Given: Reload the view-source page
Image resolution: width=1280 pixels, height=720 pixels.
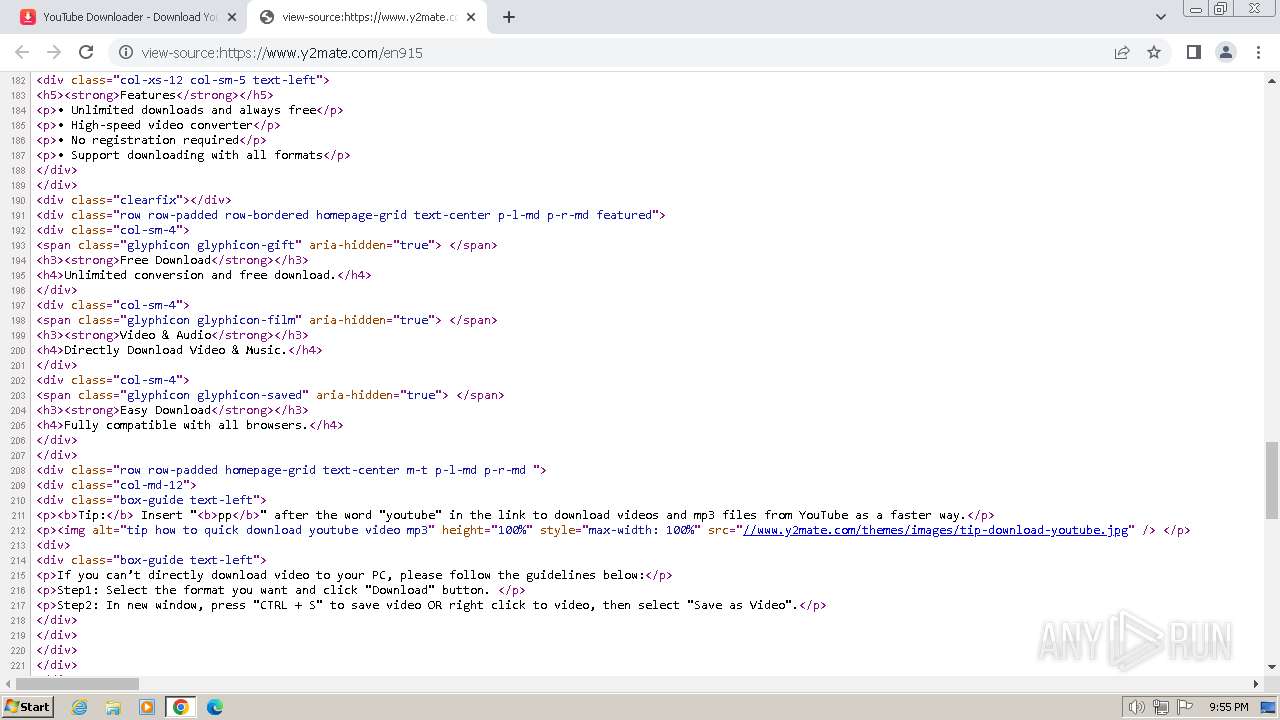Looking at the screenshot, I should tap(86, 52).
